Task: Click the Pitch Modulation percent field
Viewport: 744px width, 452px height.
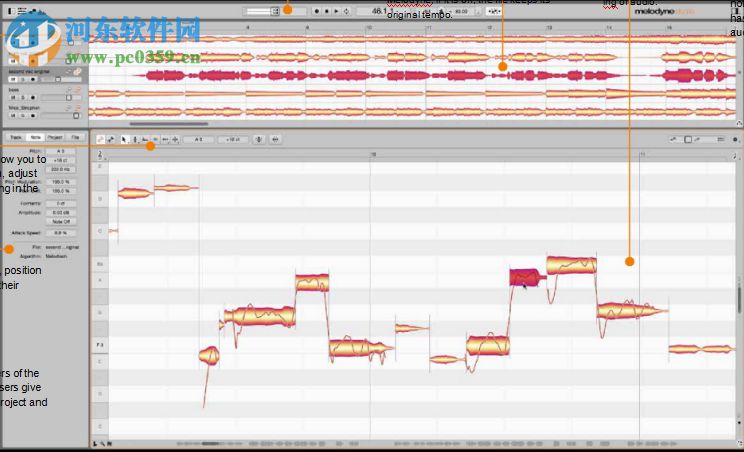Action: 60,182
